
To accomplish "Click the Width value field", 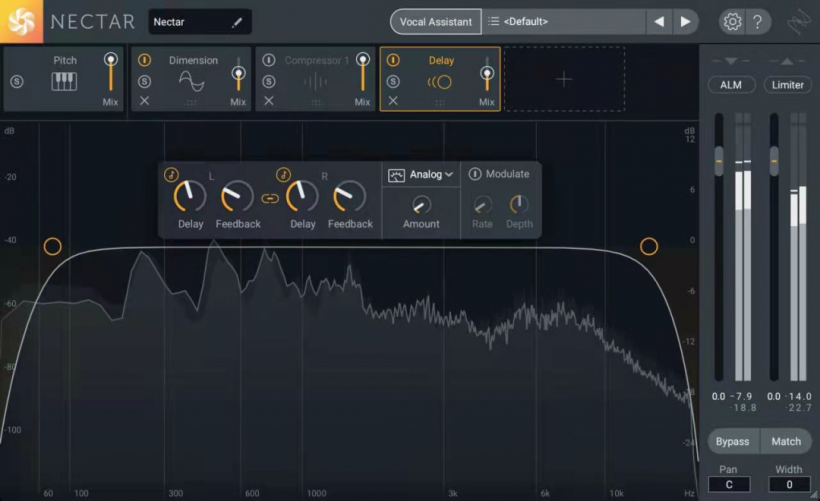I will [x=787, y=485].
